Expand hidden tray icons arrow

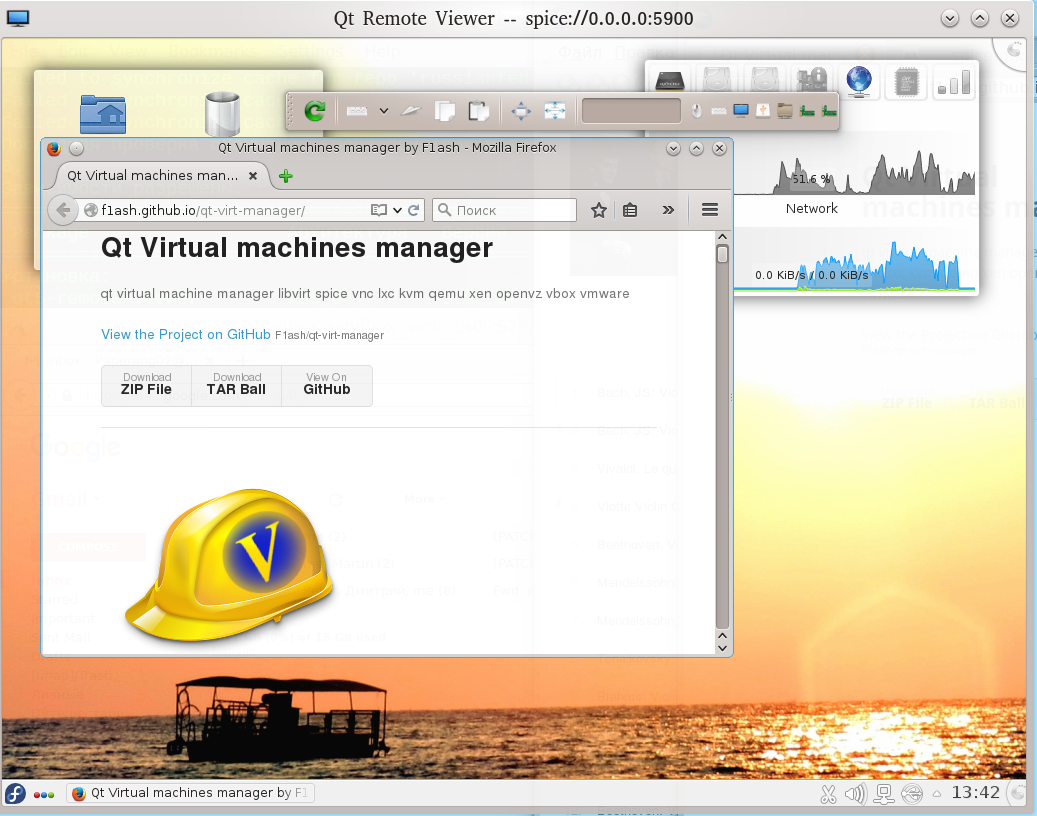[x=937, y=794]
